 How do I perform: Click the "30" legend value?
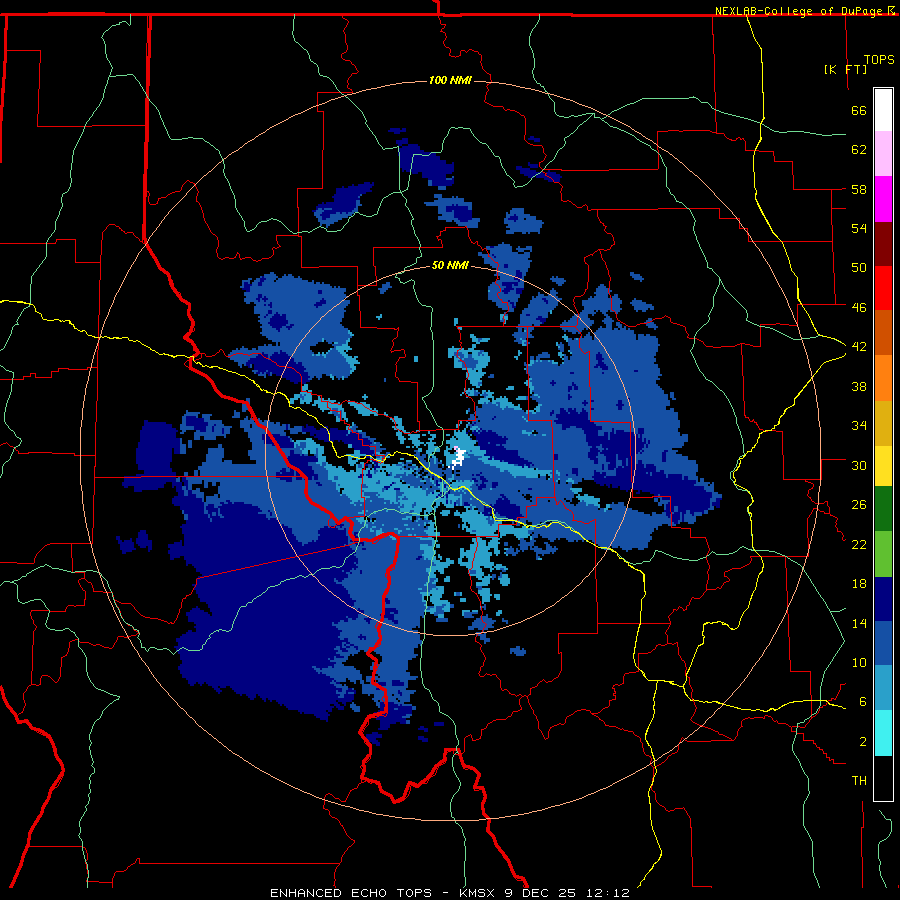tap(858, 465)
